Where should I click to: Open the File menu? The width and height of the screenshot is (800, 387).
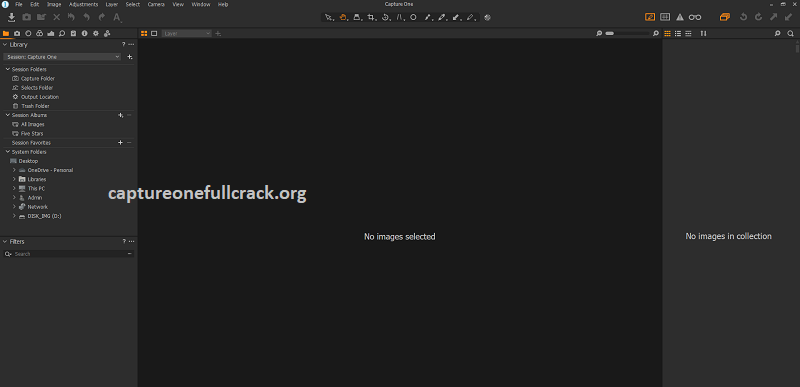click(19, 4)
